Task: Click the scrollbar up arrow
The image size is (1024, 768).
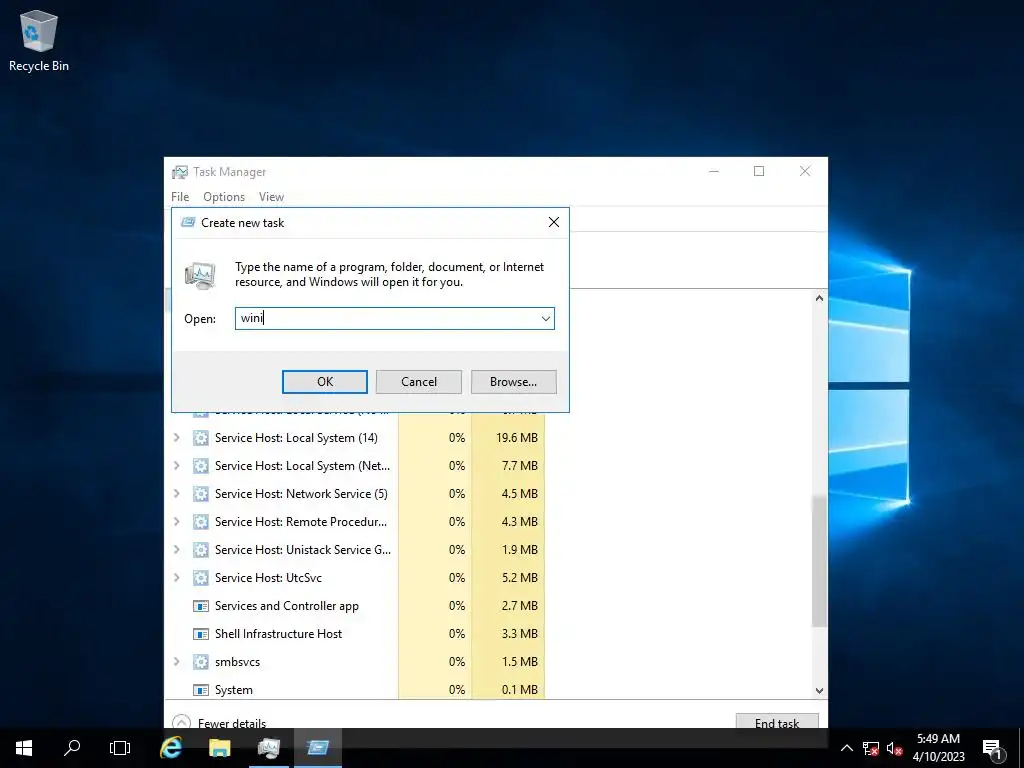Action: (x=819, y=298)
